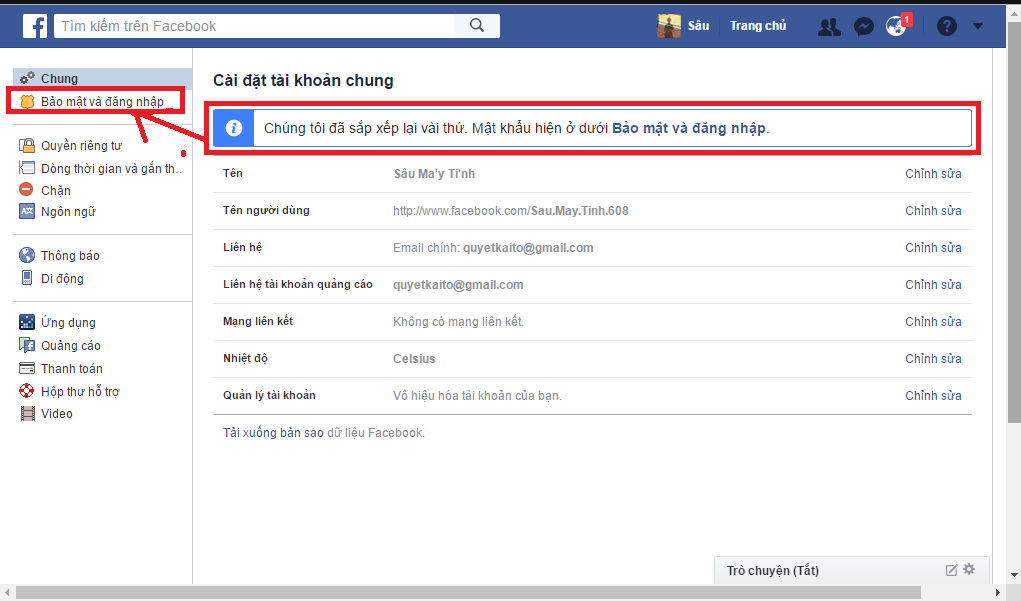Click the blue info icon in the notice

coord(234,128)
